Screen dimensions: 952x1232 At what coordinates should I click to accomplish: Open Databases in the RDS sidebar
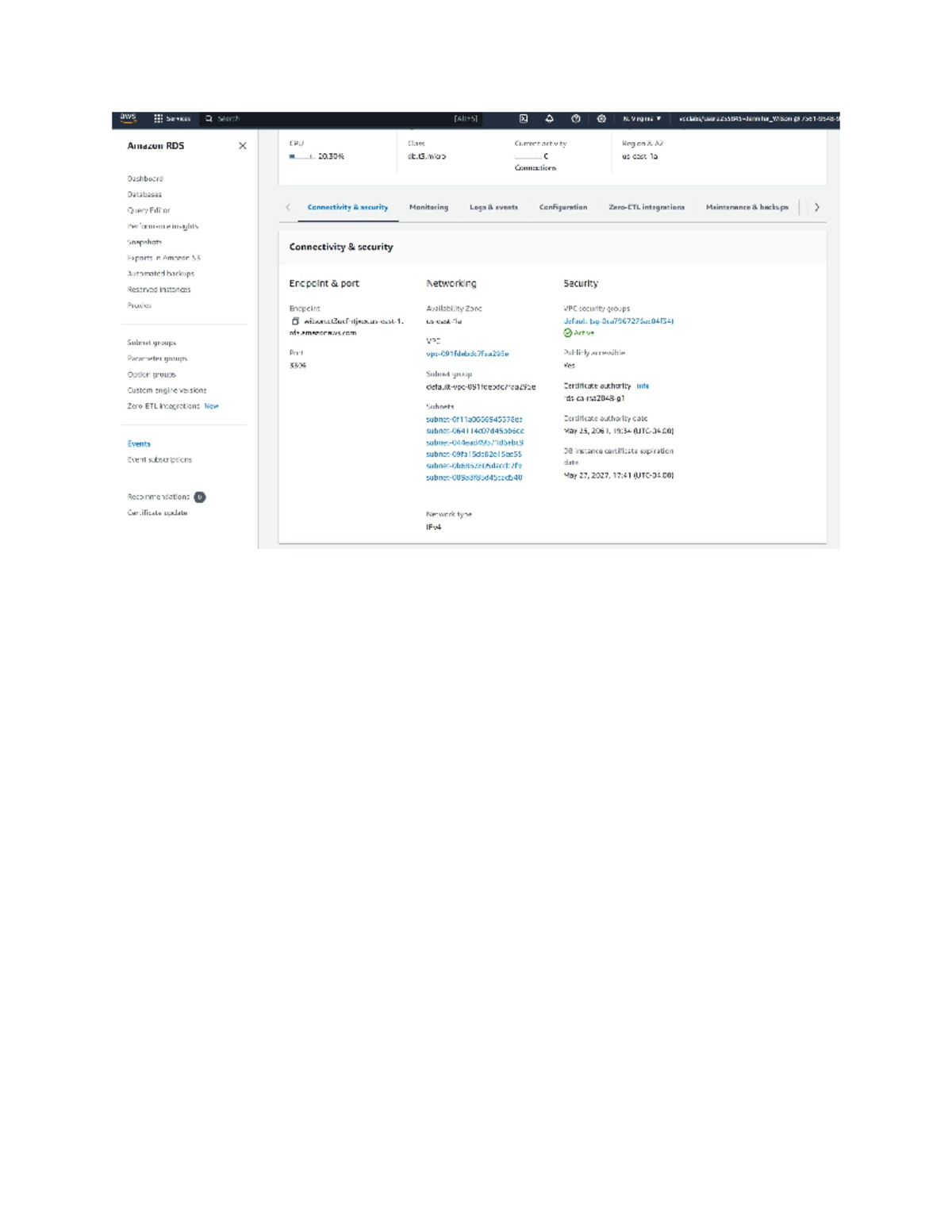[x=144, y=194]
